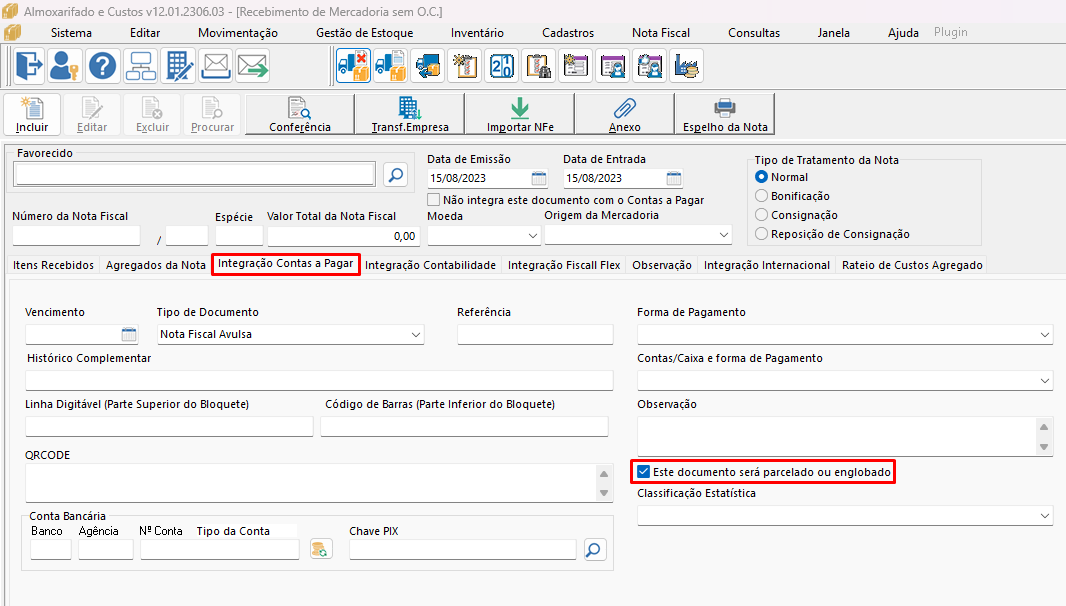Click the factory with coins icon

tap(687, 66)
